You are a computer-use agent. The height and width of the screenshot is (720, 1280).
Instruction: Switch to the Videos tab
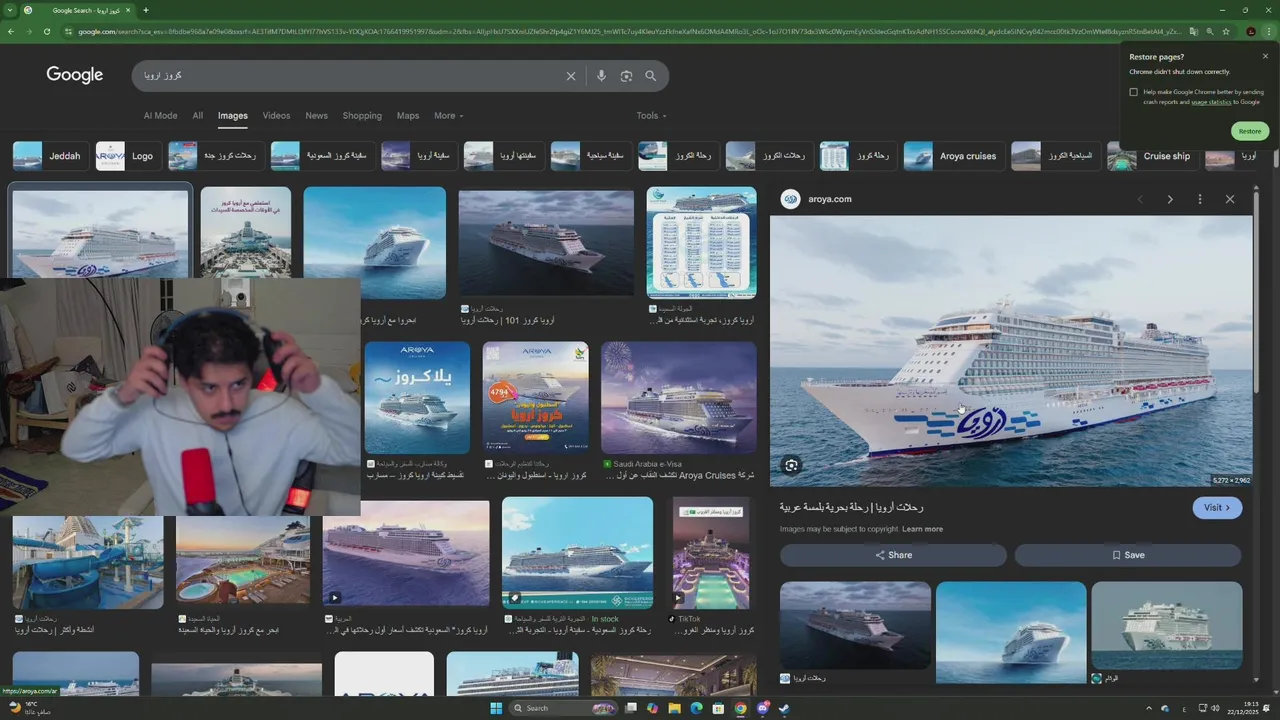(276, 116)
